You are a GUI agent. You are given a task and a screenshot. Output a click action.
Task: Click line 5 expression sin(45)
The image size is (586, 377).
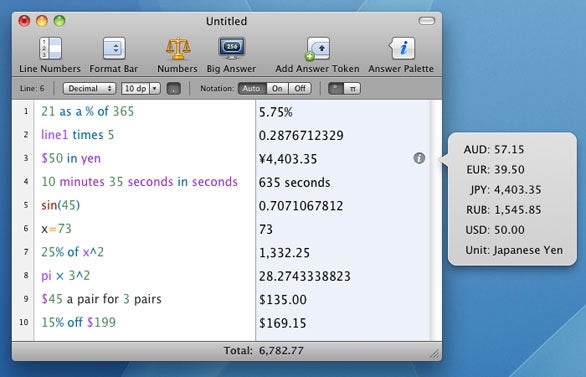click(61, 205)
